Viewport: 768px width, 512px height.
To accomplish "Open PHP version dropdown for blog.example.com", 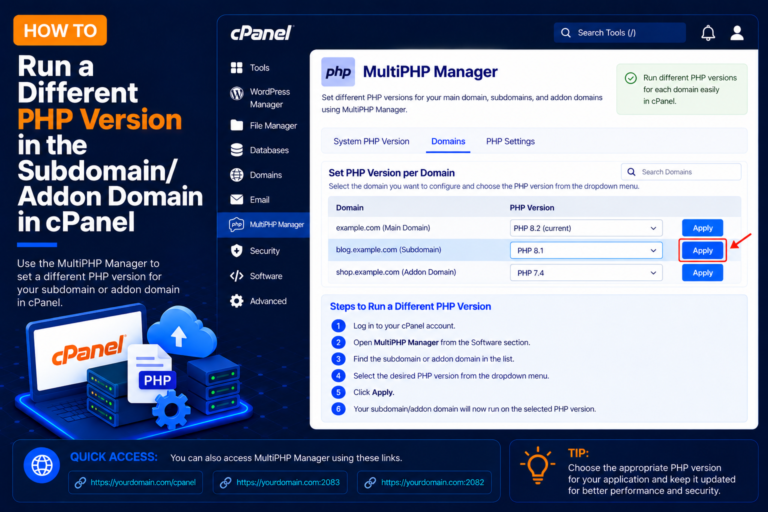I will click(x=586, y=250).
